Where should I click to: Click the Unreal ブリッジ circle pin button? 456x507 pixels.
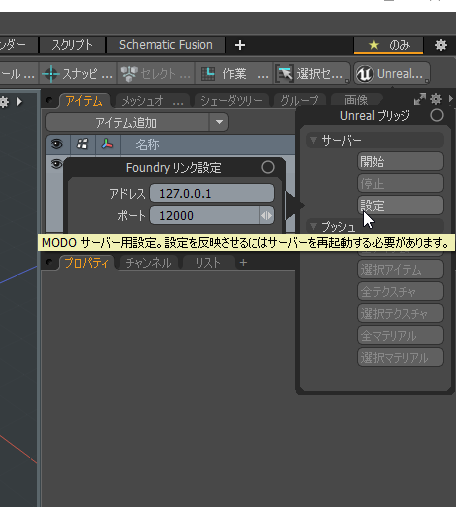[437, 116]
